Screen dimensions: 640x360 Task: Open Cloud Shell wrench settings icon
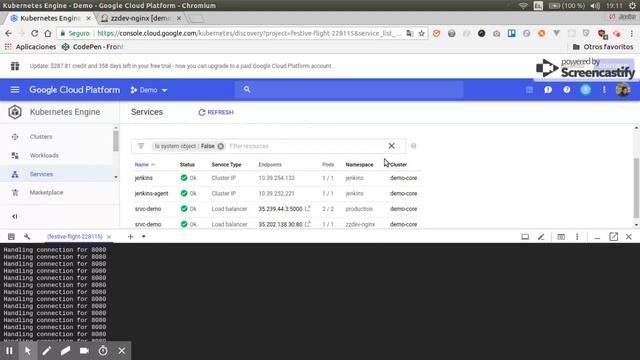click(x=27, y=237)
